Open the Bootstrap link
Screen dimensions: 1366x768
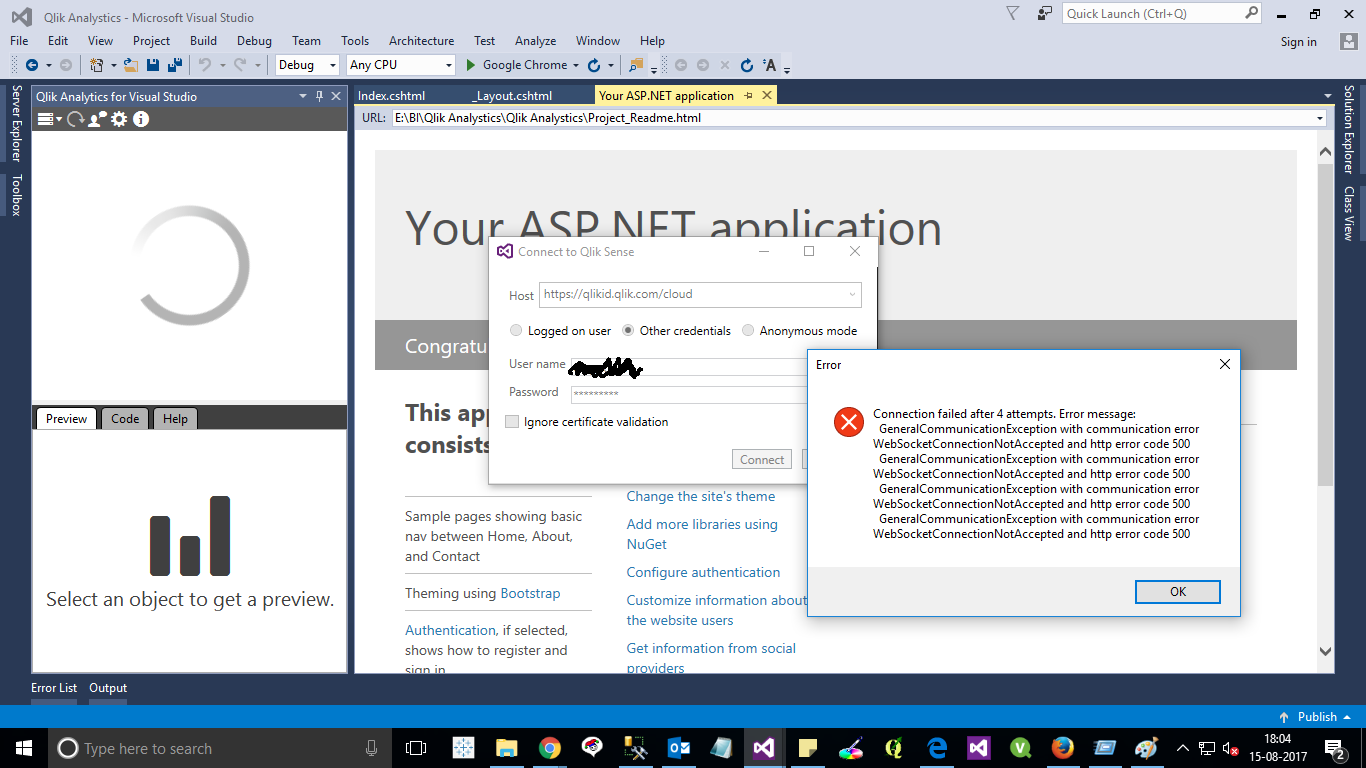(530, 594)
